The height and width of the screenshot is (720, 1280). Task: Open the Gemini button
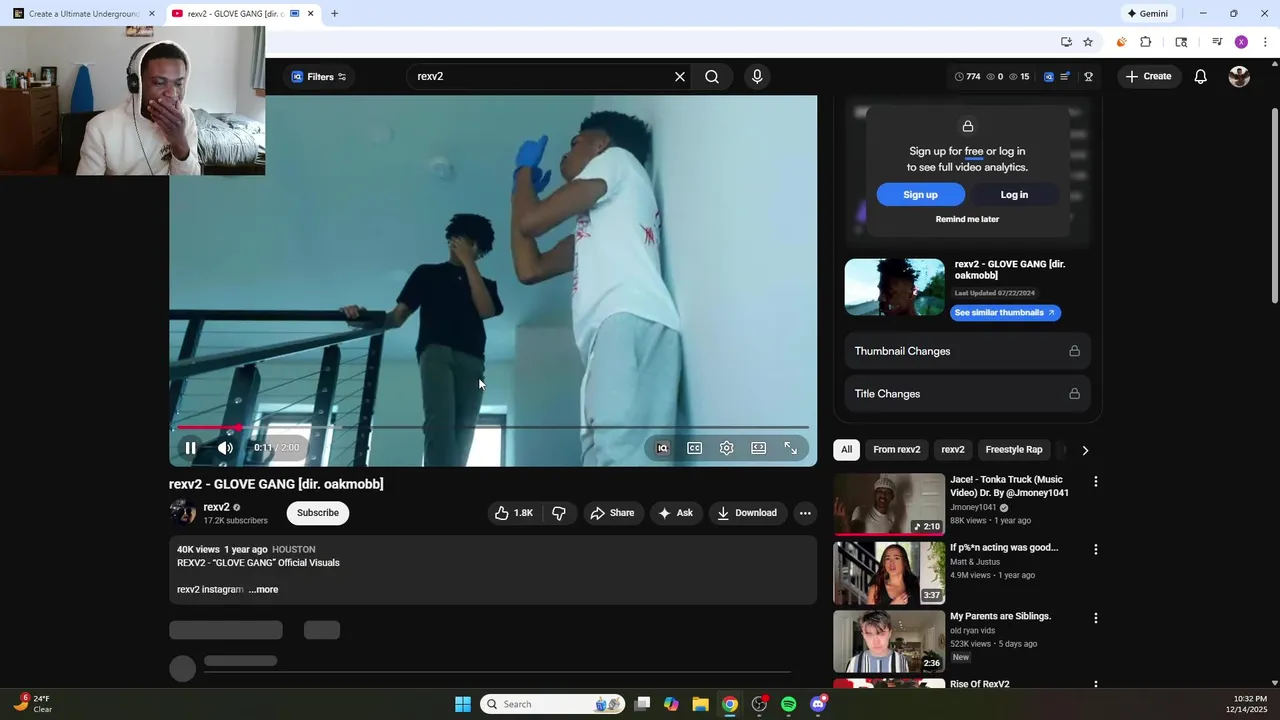click(x=1147, y=14)
